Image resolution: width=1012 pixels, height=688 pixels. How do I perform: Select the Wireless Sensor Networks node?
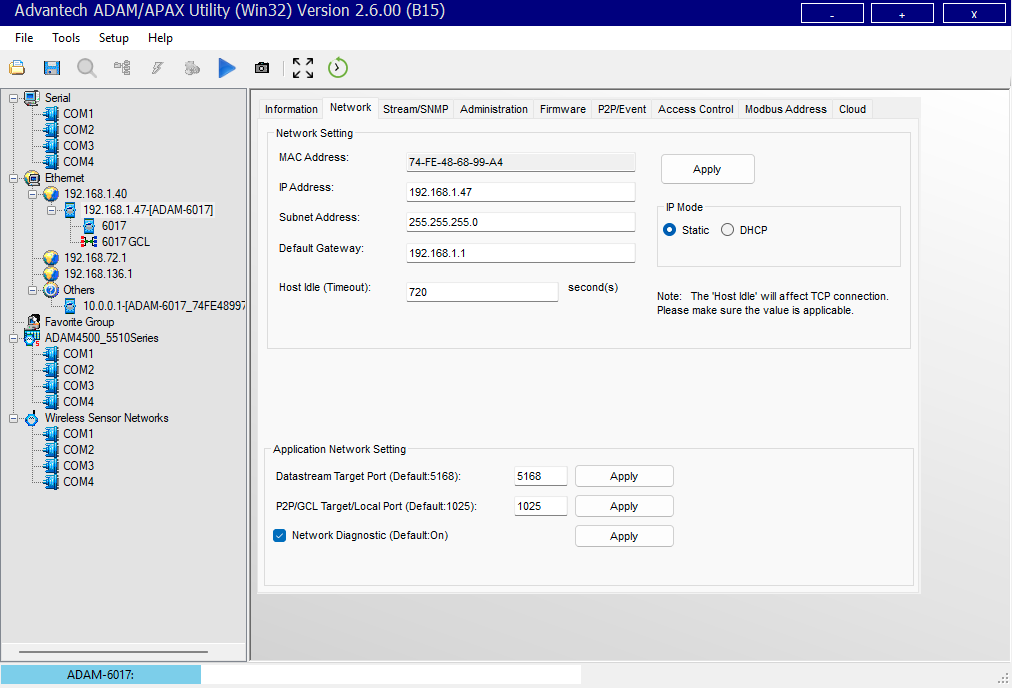point(106,418)
